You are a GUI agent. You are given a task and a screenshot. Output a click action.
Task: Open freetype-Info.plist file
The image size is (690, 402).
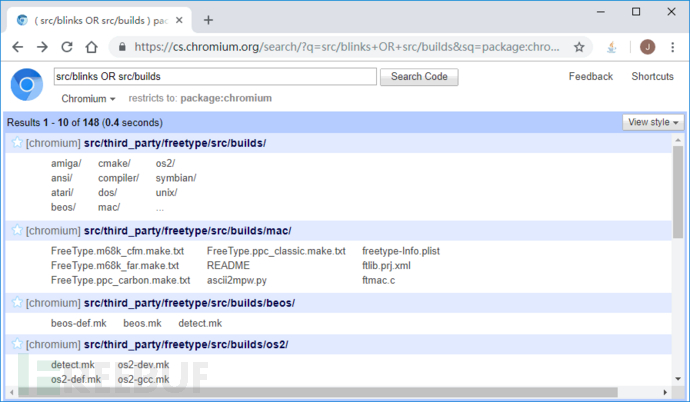(401, 251)
